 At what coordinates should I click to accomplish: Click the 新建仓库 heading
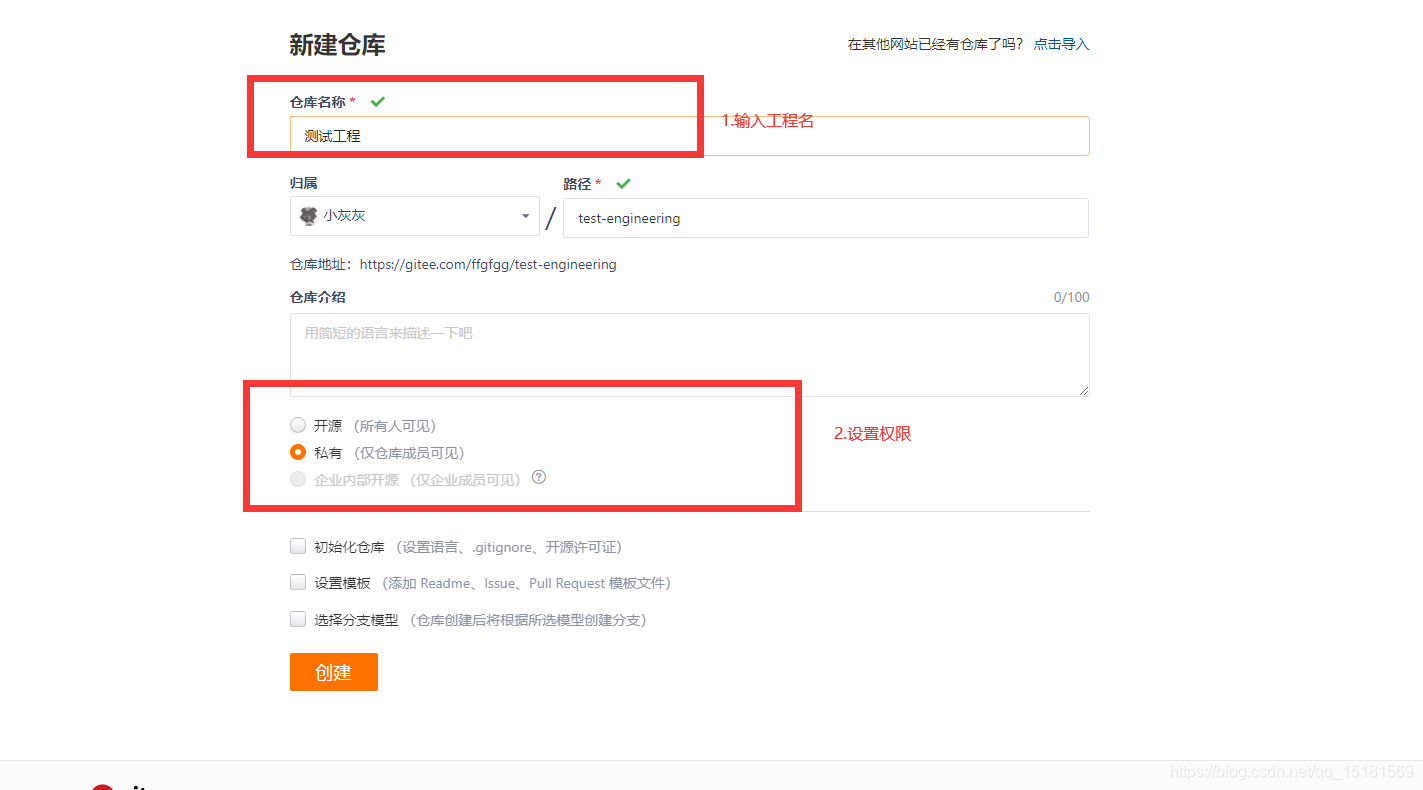(x=337, y=45)
